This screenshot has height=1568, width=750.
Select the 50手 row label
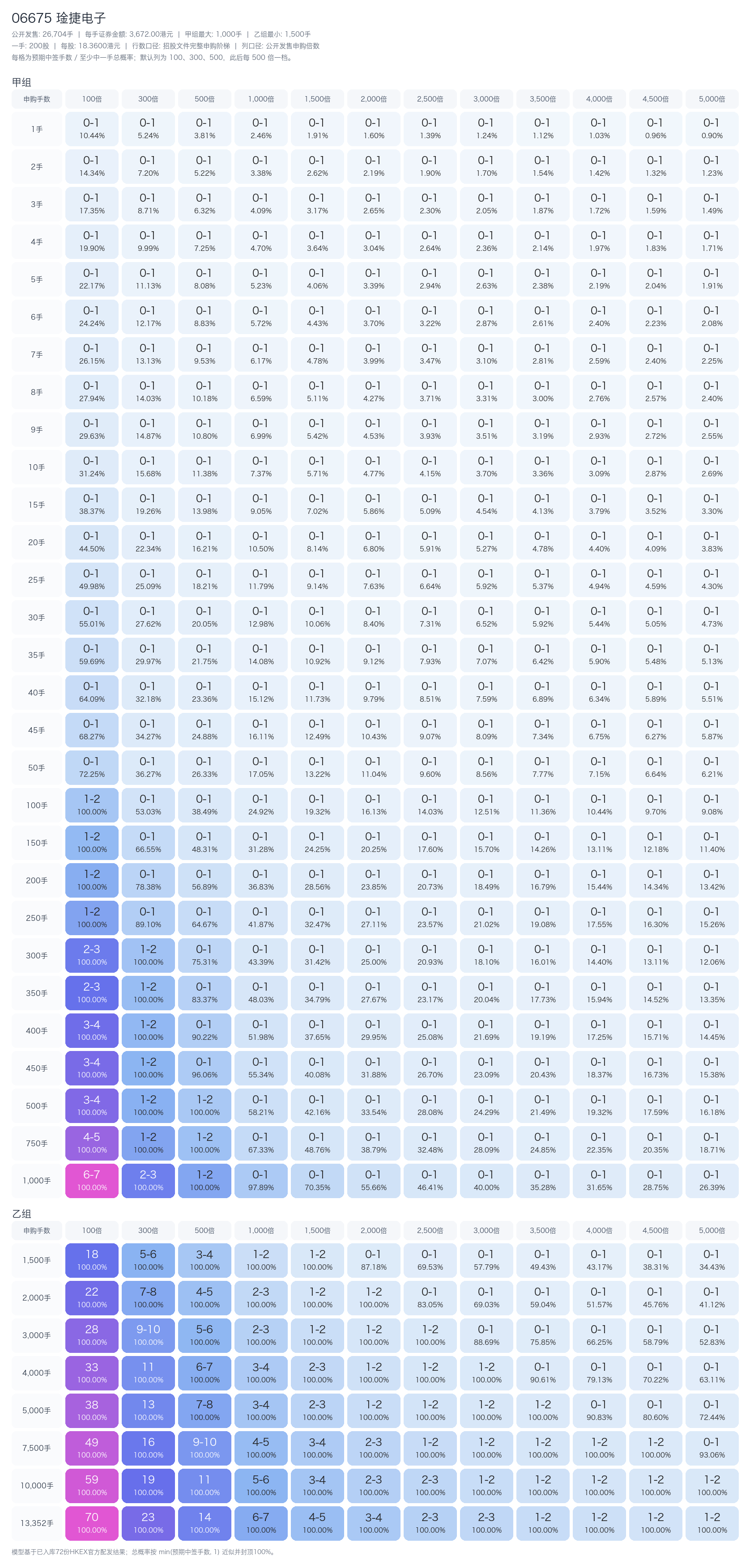pos(37,767)
